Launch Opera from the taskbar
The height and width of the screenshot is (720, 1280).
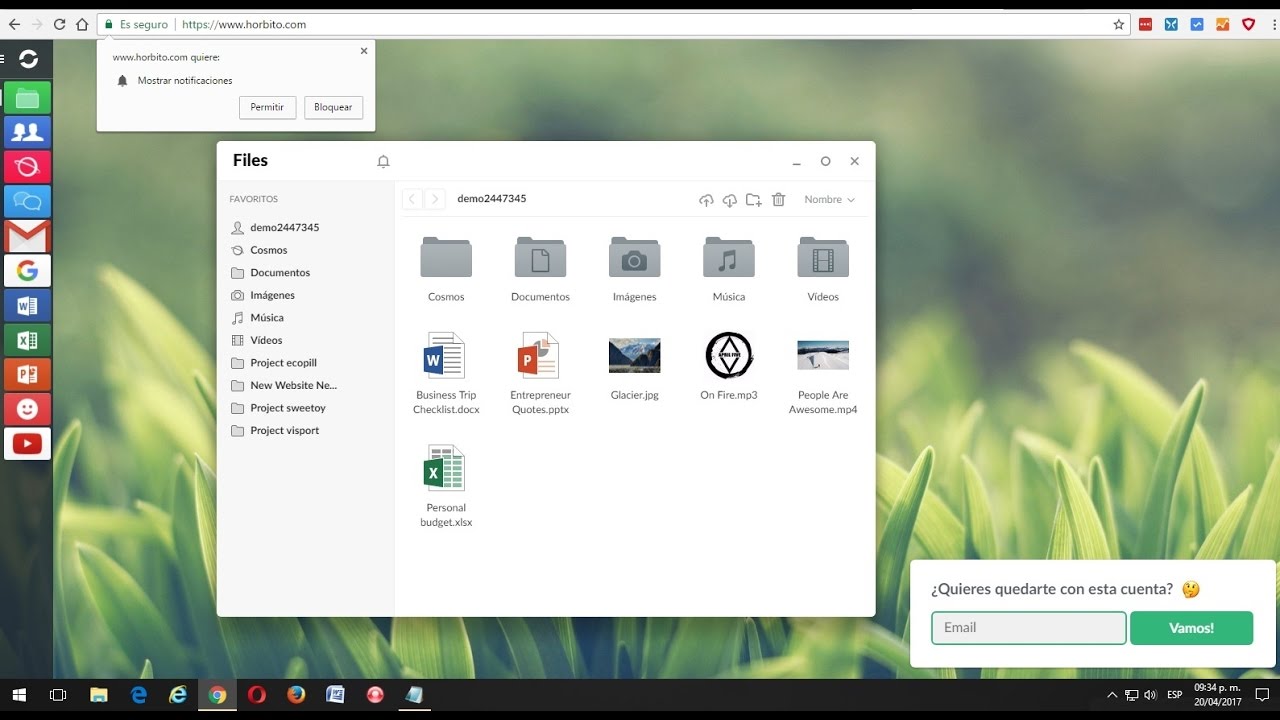(x=257, y=694)
